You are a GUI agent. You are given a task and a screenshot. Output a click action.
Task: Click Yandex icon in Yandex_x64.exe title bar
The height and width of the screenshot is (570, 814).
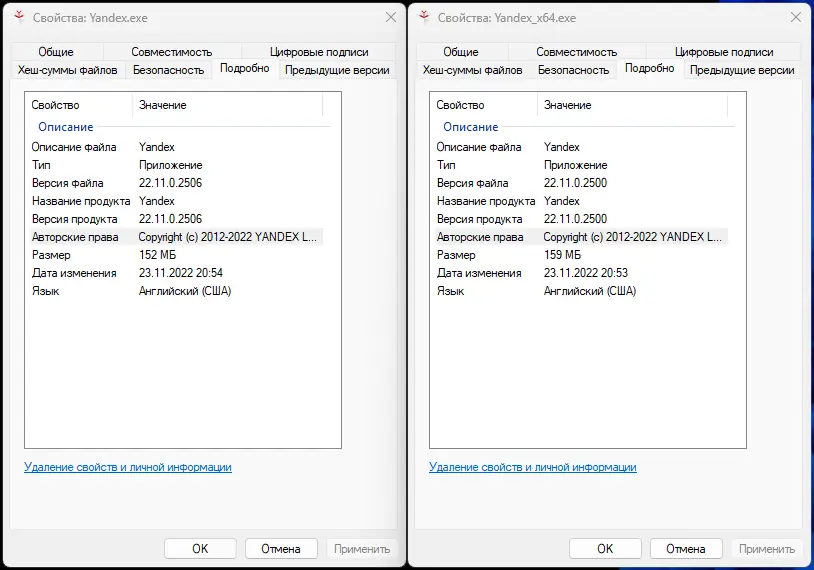coord(424,17)
